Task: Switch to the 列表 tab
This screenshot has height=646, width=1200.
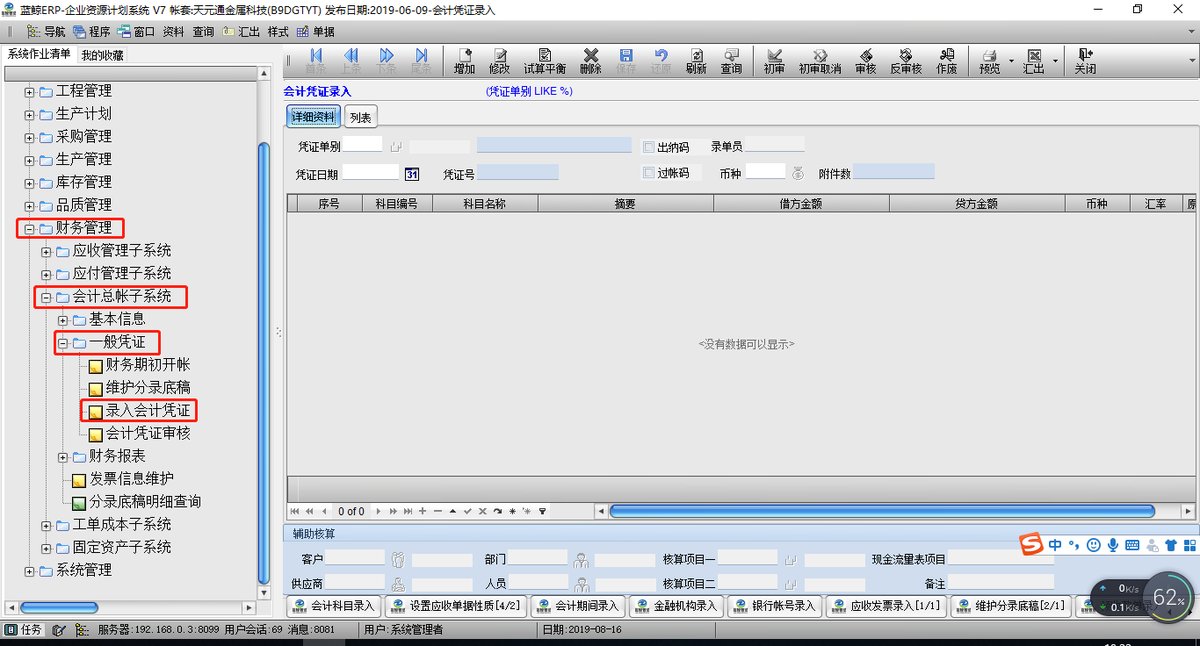Action: 360,117
